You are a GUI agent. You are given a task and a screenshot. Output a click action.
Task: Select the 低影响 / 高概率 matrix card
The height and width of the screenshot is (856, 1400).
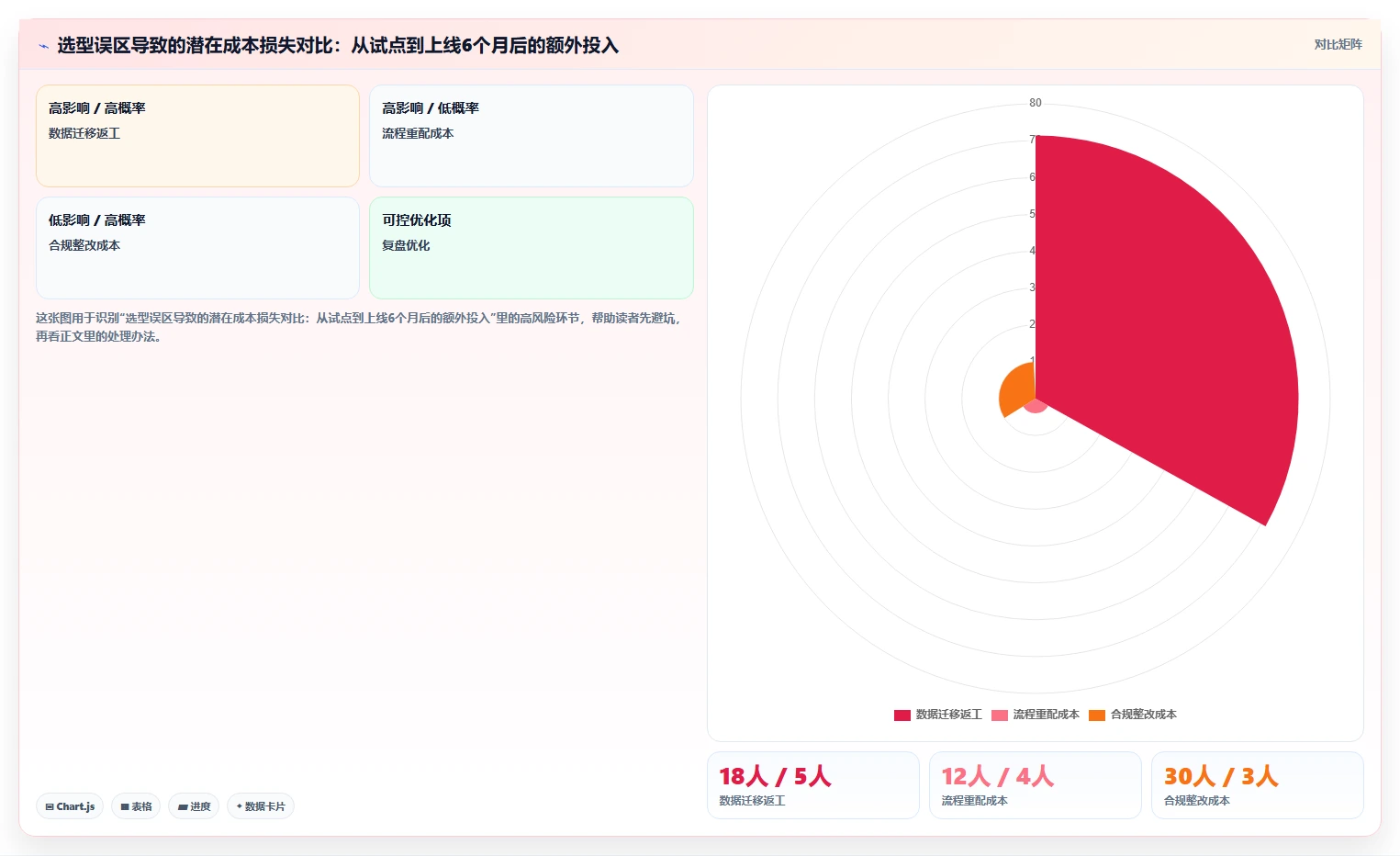point(197,248)
